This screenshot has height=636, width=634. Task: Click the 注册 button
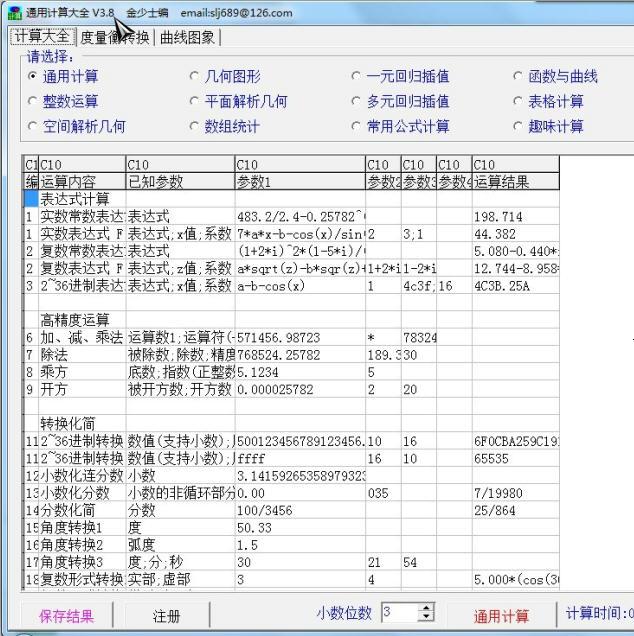pos(166,616)
